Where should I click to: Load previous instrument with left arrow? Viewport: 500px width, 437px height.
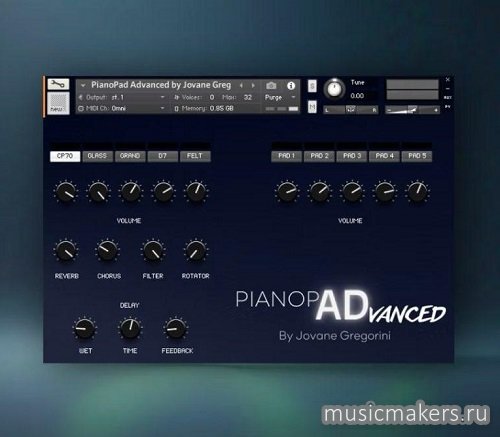click(x=241, y=86)
